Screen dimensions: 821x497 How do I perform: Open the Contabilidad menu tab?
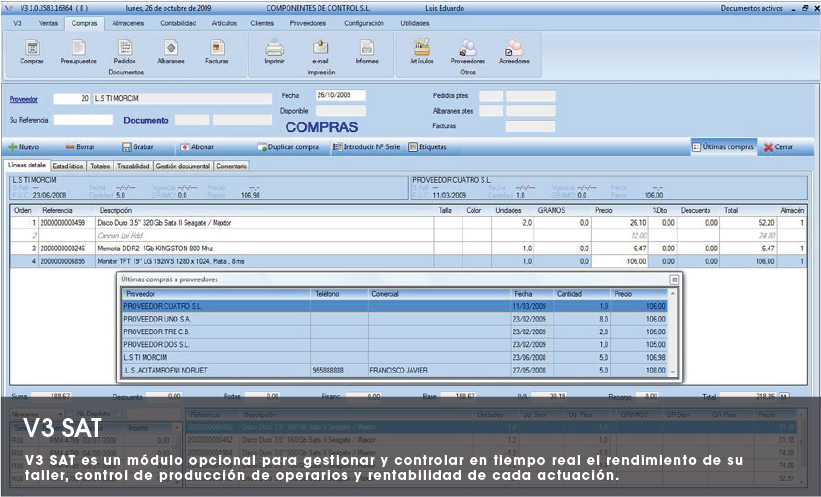tap(178, 21)
